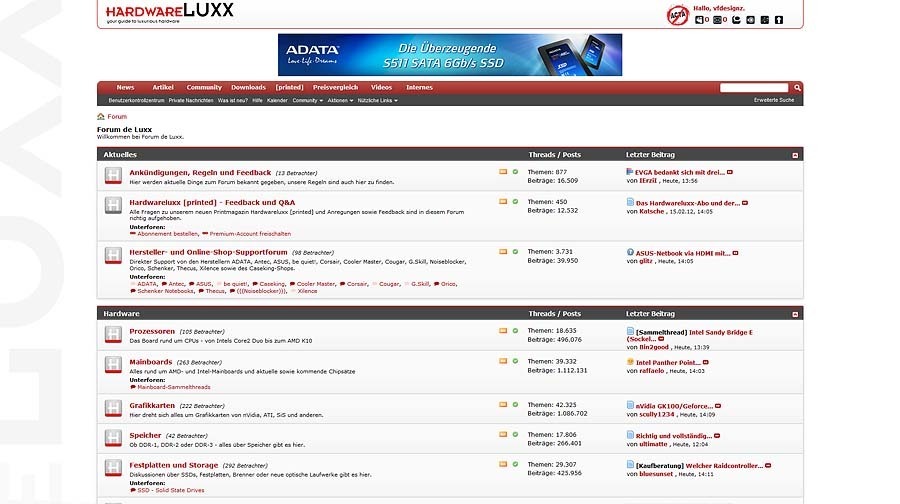
Task: Click the home icon beside Forum breadcrumb
Action: [x=101, y=117]
